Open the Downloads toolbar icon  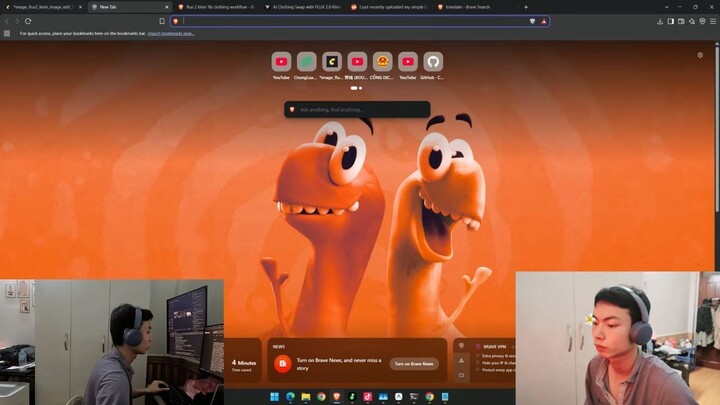pos(660,21)
